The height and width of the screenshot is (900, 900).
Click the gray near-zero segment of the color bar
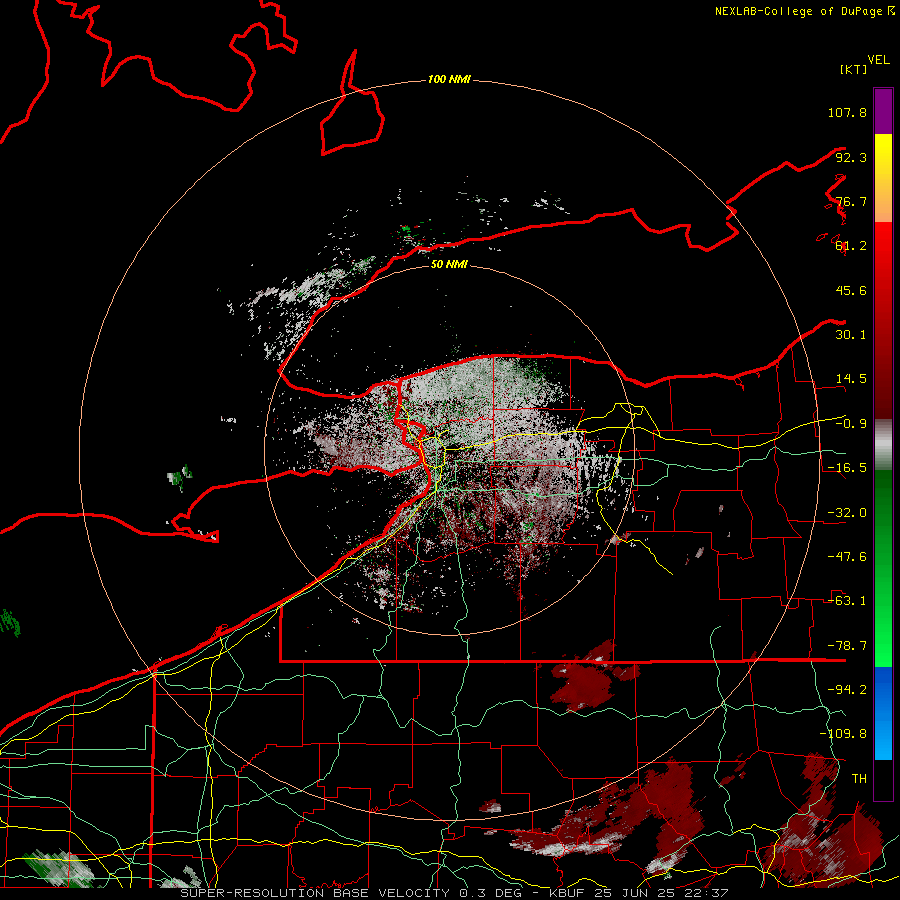[883, 444]
